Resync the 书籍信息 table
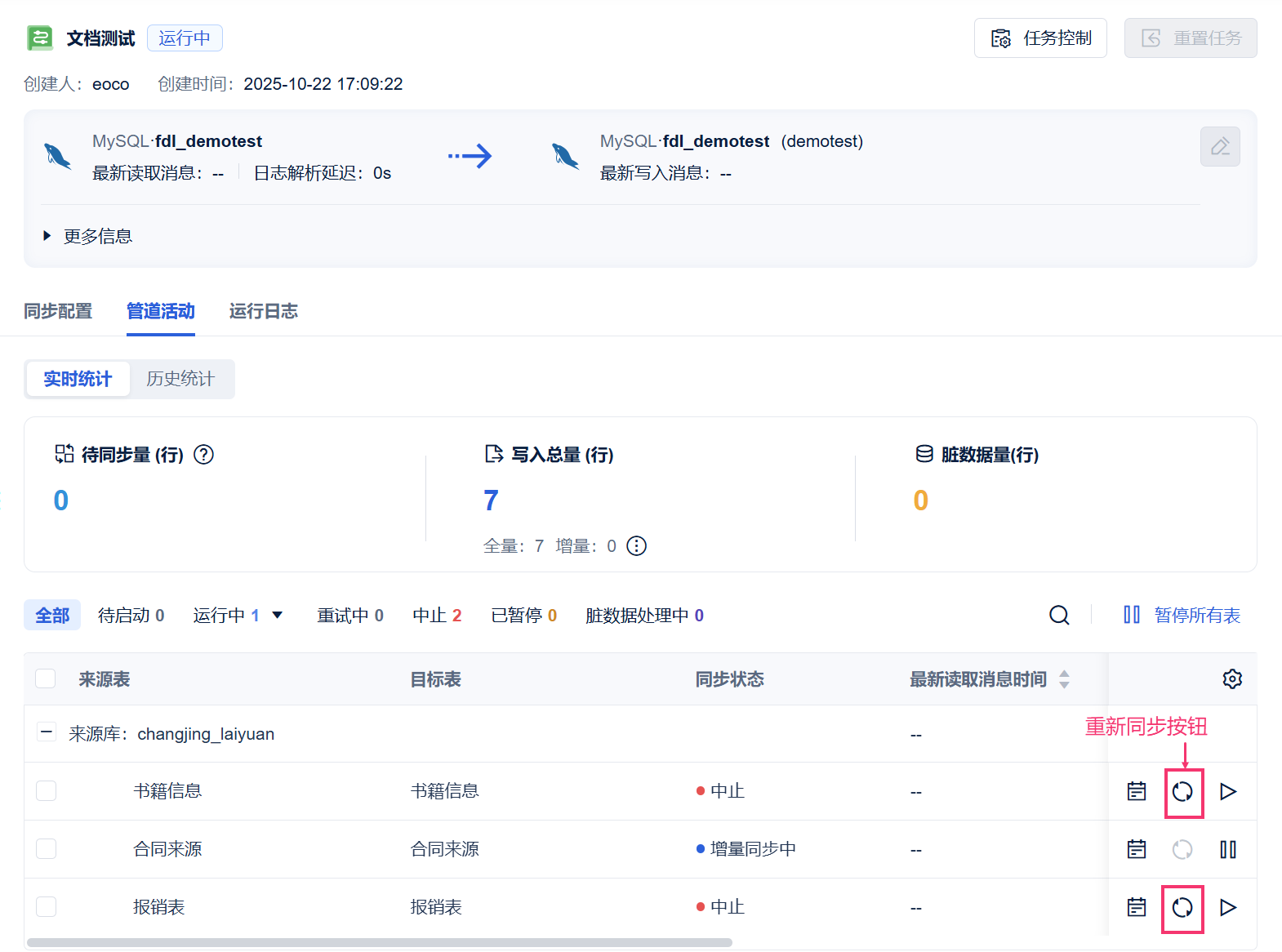1282x952 pixels. tap(1182, 791)
